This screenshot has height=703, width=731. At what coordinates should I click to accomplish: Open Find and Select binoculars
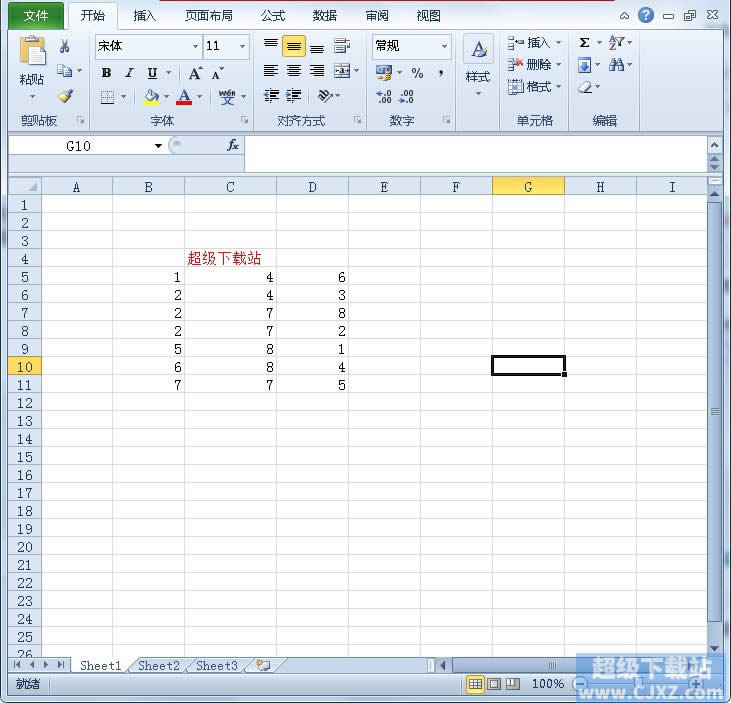click(616, 65)
